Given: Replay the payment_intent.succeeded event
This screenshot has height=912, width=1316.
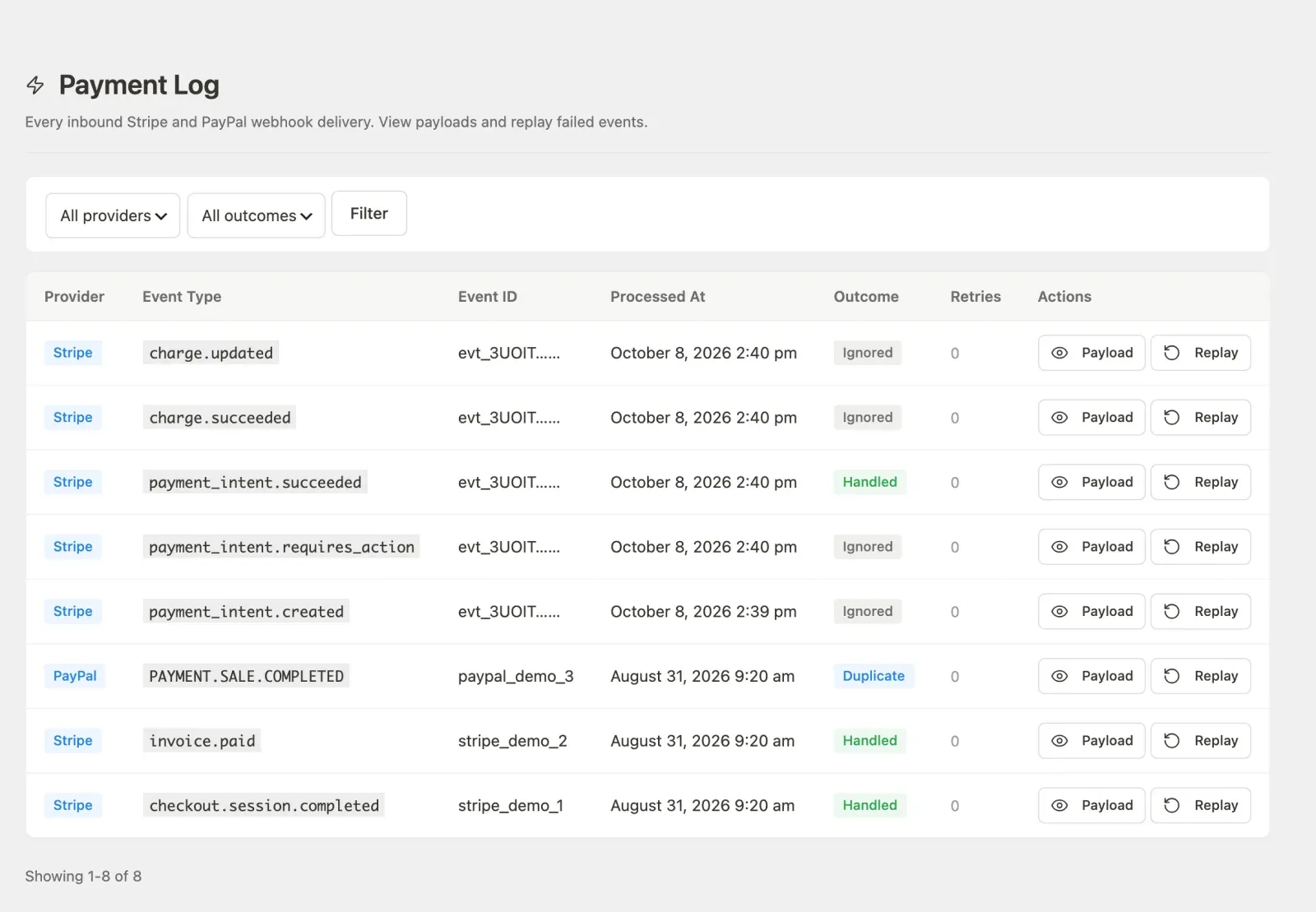Looking at the screenshot, I should (1201, 482).
